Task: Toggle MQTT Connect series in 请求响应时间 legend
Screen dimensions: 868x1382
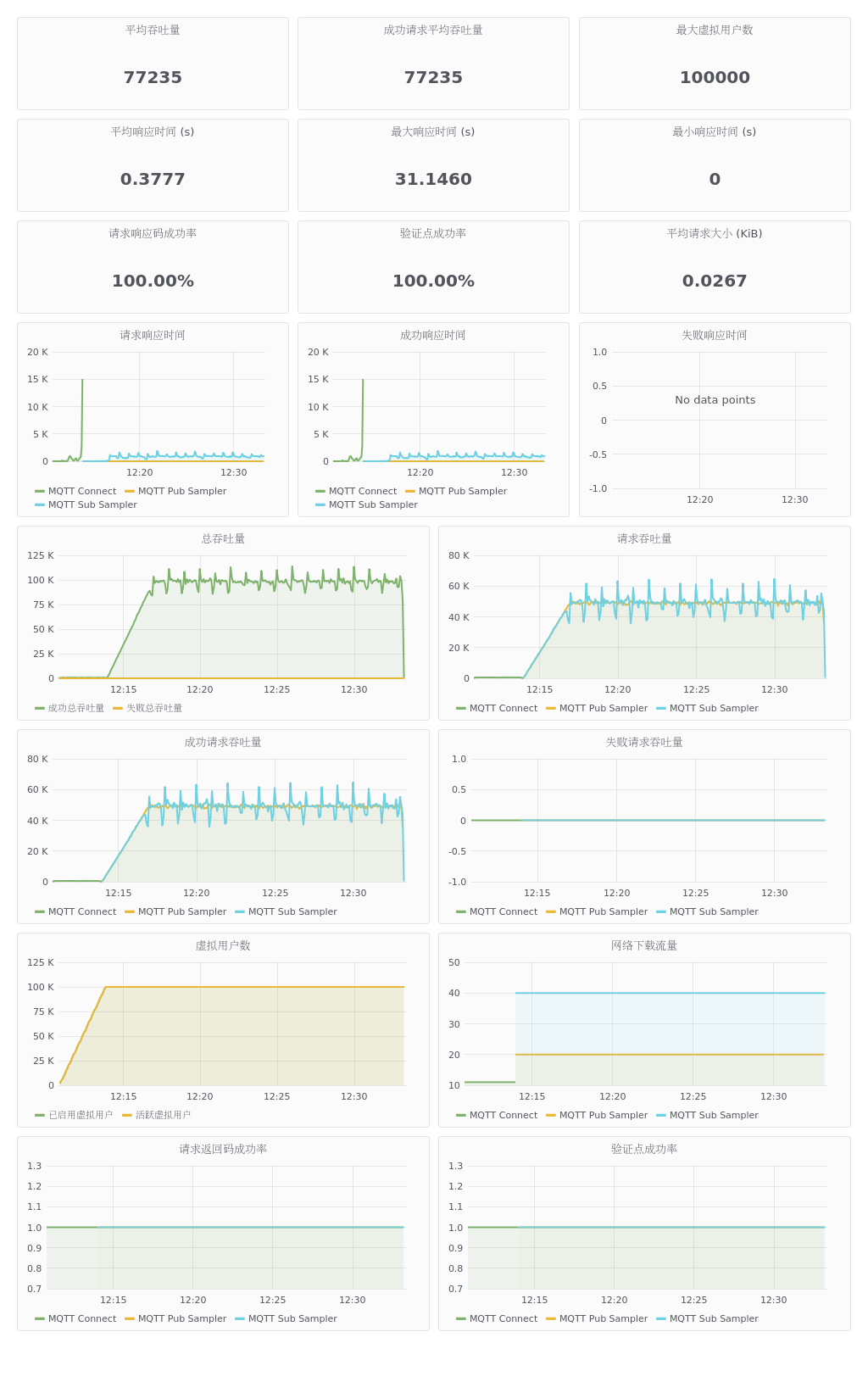Action: click(x=81, y=491)
